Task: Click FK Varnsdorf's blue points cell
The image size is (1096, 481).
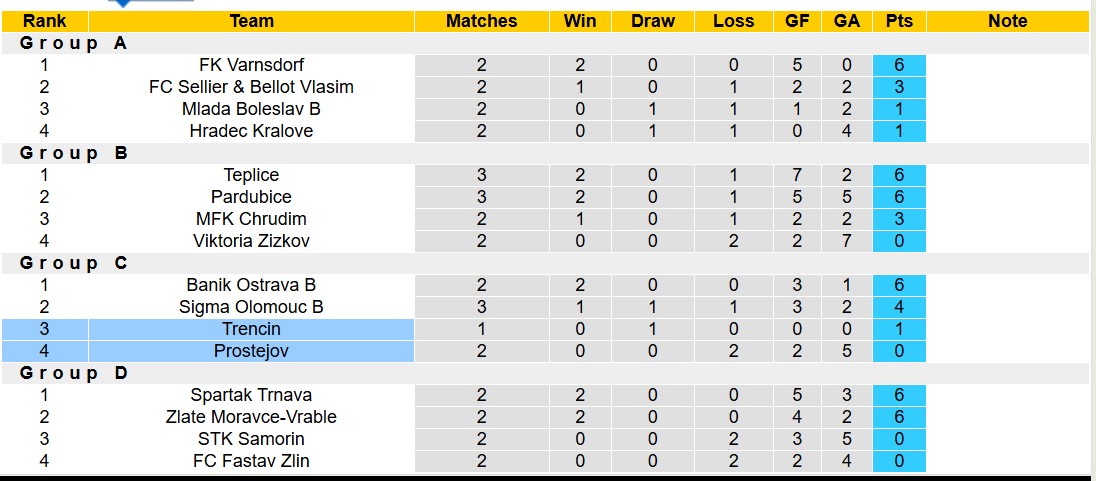Action: (898, 65)
